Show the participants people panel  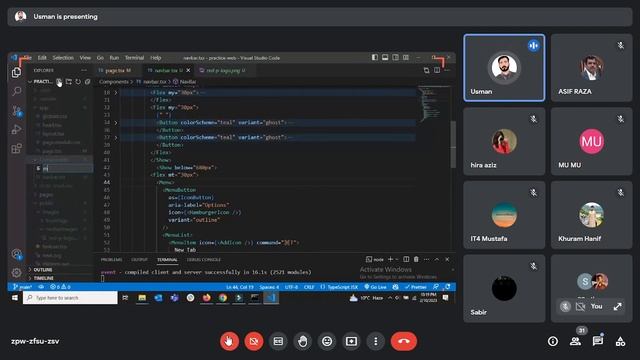(x=575, y=341)
